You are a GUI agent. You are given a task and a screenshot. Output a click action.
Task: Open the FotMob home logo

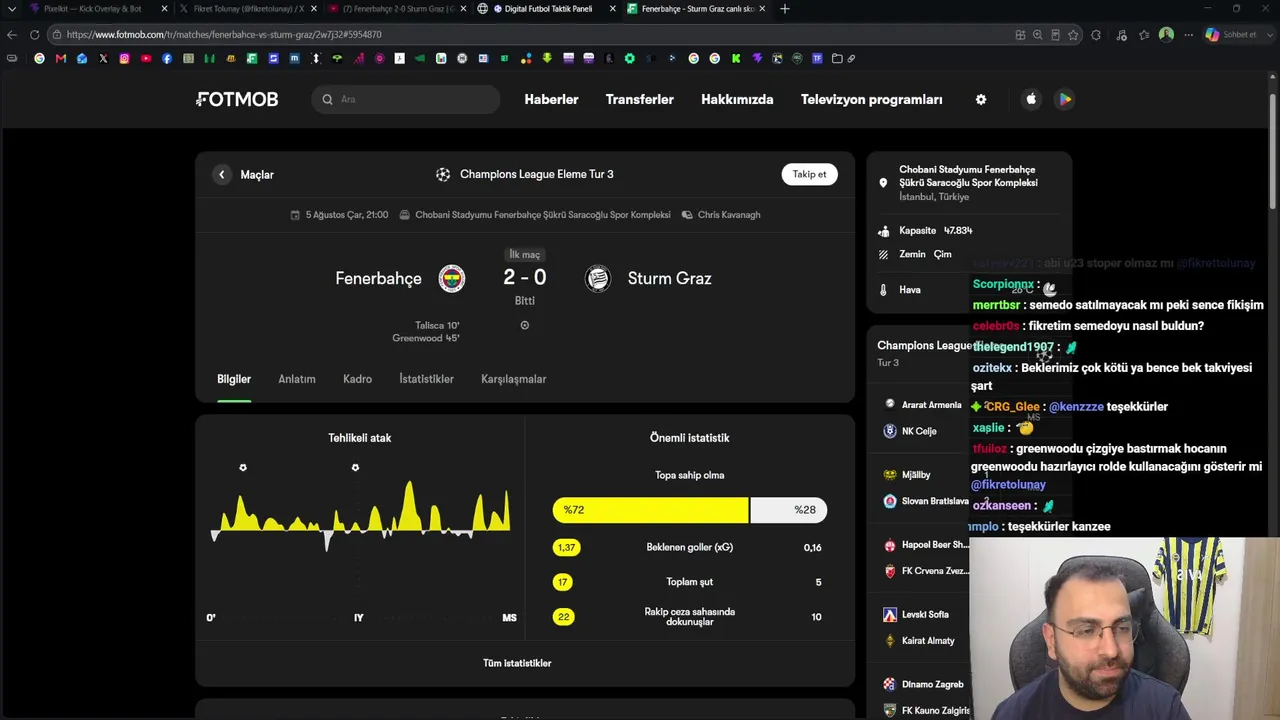tap(237, 99)
